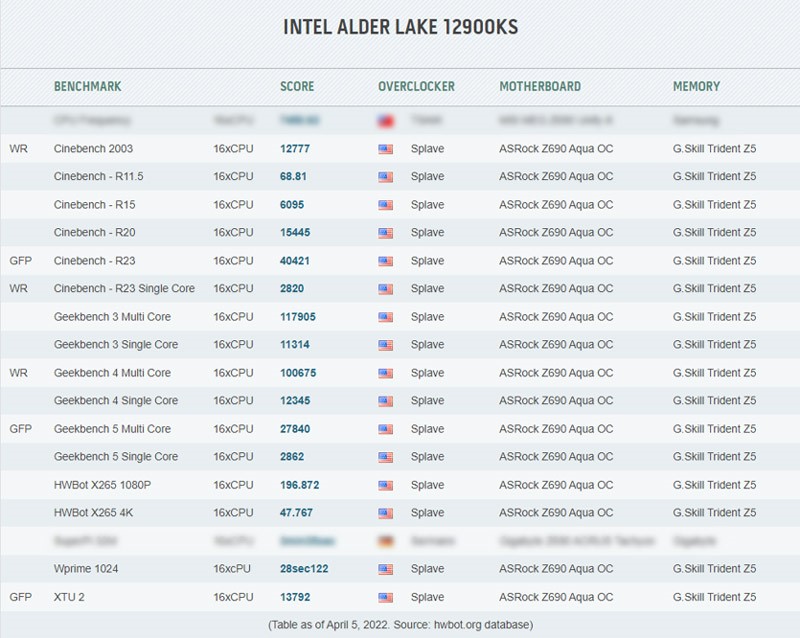The image size is (800, 638).
Task: Open the 196.872 HWBot X265 1080P score
Action: pyautogui.click(x=300, y=485)
